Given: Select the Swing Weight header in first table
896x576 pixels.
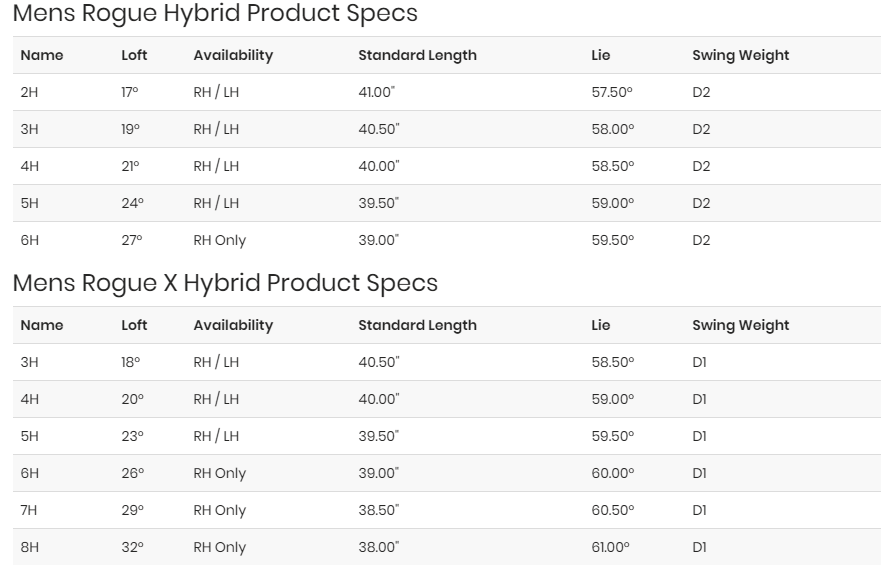Looking at the screenshot, I should 741,55.
